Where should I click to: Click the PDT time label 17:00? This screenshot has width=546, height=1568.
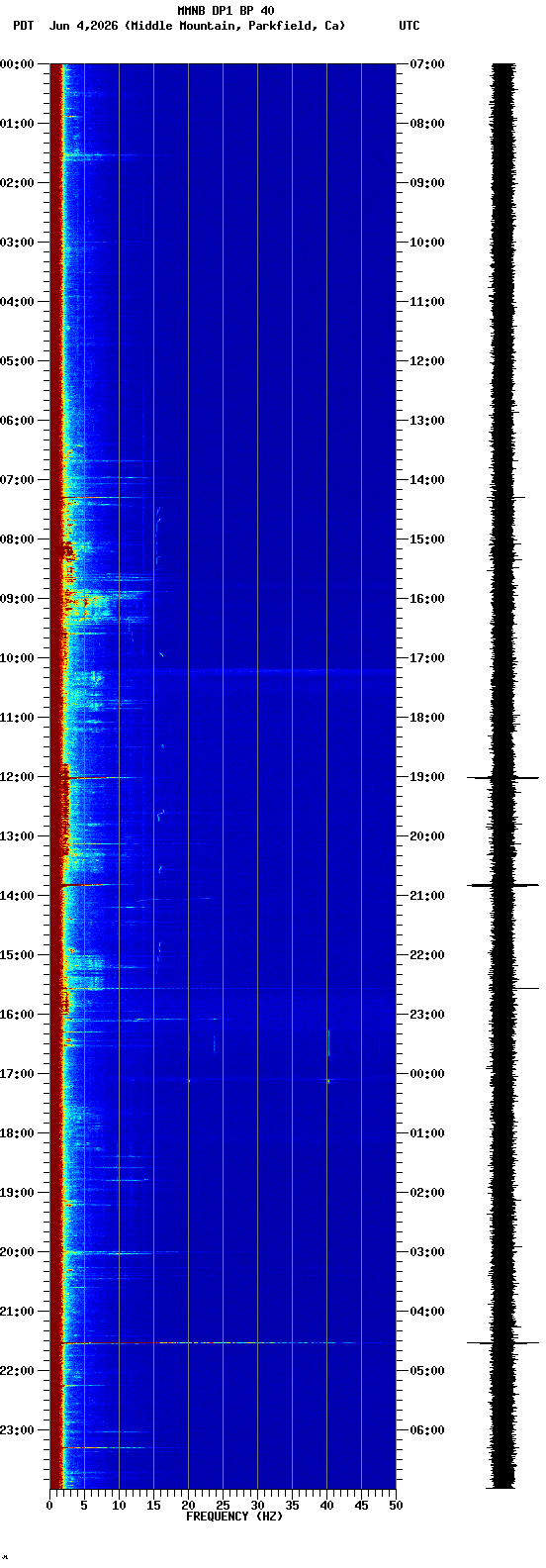tap(17, 1074)
